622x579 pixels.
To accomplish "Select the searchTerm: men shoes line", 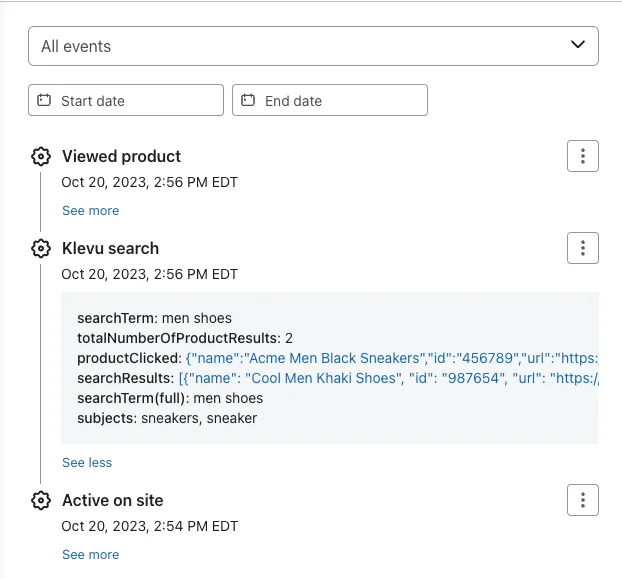I will pos(154,318).
